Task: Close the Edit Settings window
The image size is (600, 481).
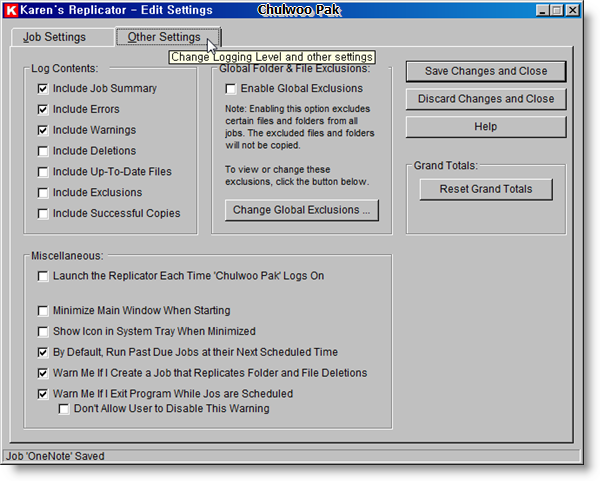Action: 572,10
